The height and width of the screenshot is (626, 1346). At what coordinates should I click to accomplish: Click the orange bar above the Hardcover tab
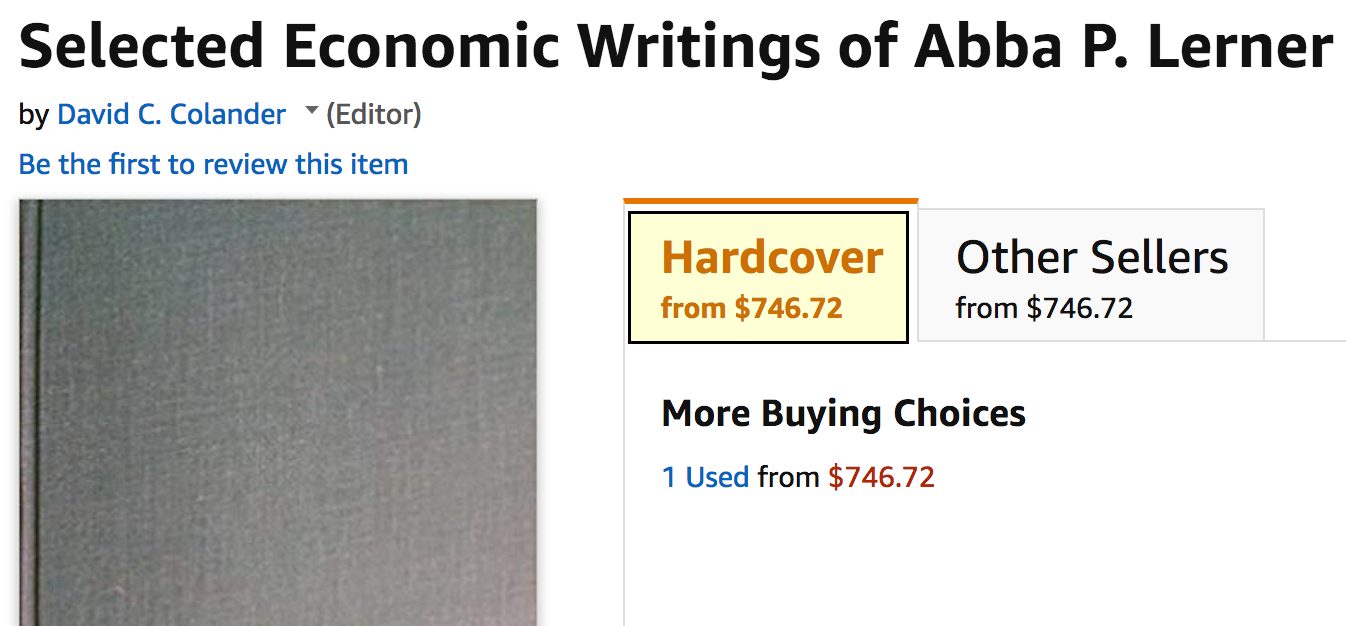[770, 202]
